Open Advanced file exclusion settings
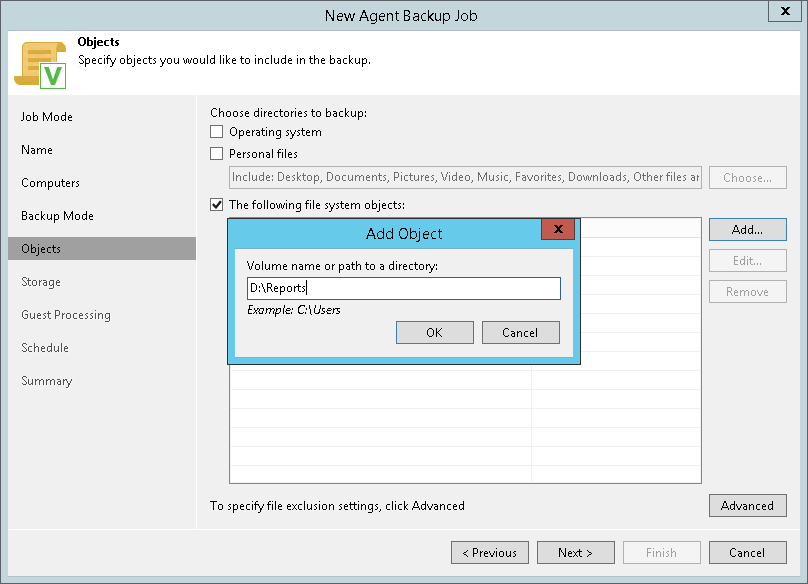The image size is (808, 584). click(x=747, y=506)
